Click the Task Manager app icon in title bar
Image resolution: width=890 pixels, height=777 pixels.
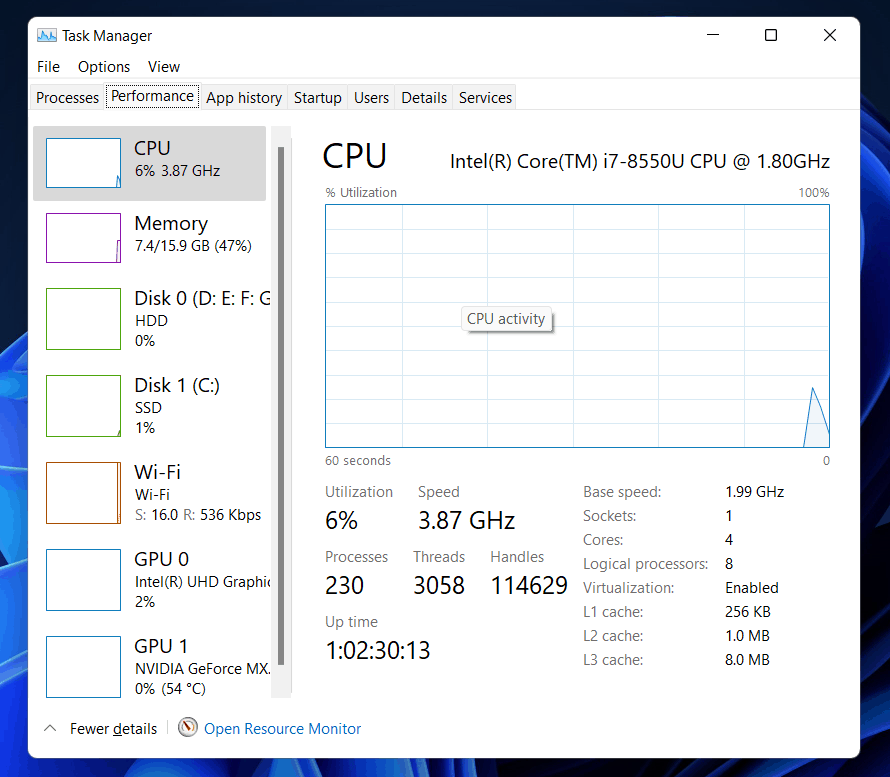click(47, 36)
